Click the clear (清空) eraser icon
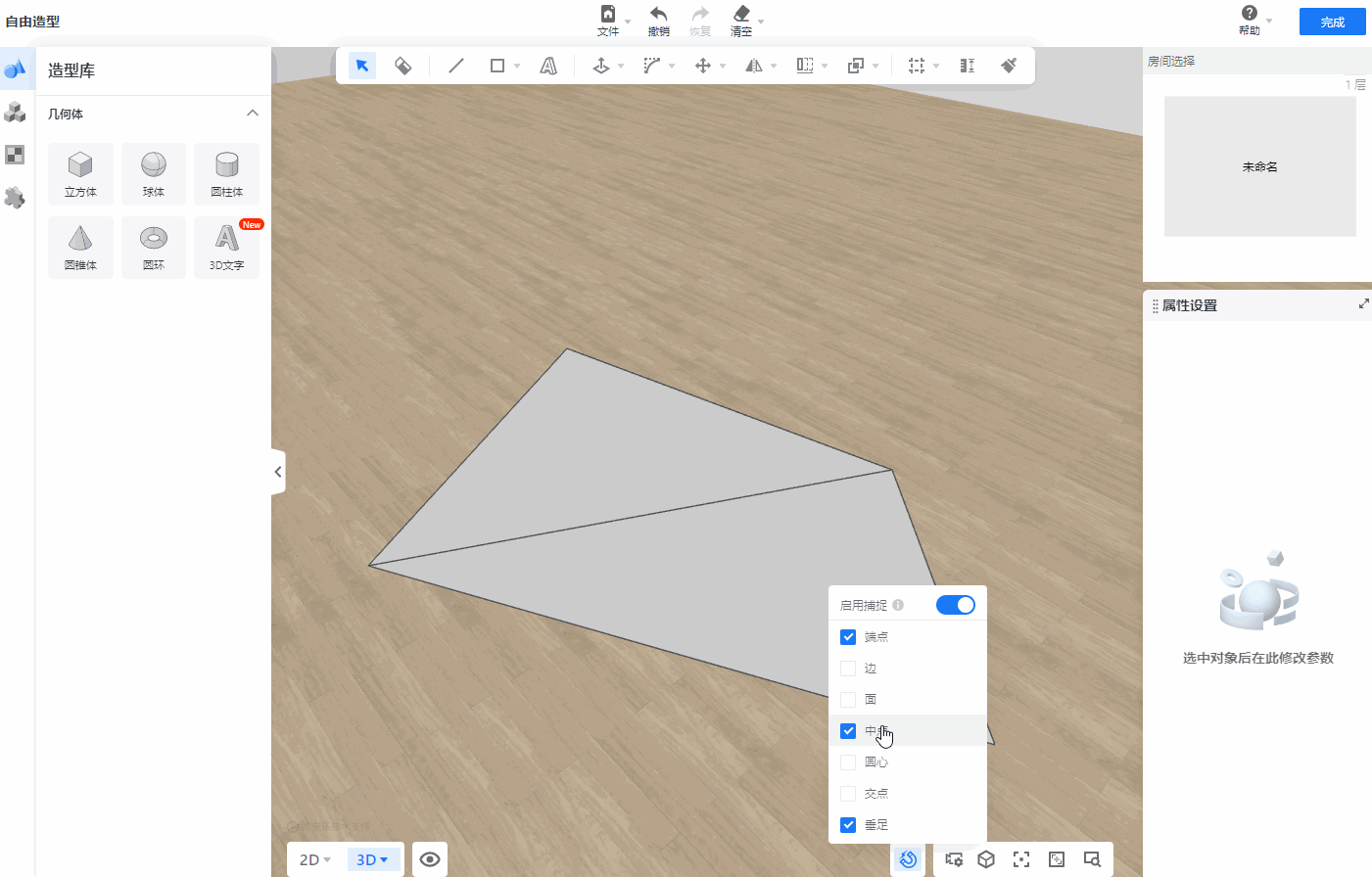This screenshot has width=1372, height=877. pyautogui.click(x=741, y=20)
